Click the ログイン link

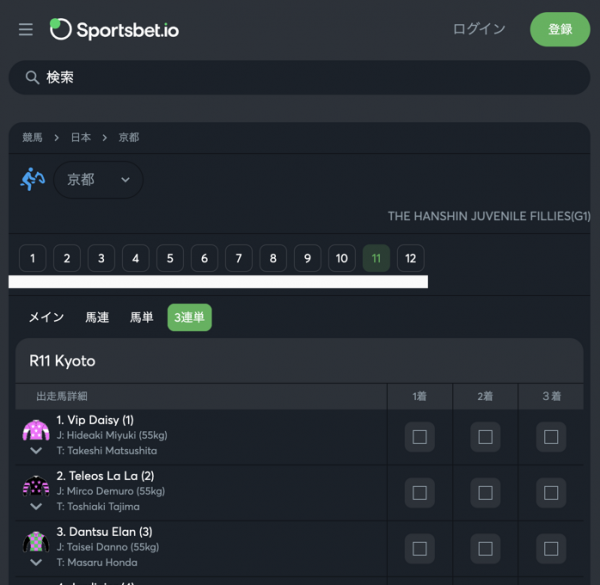(479, 29)
